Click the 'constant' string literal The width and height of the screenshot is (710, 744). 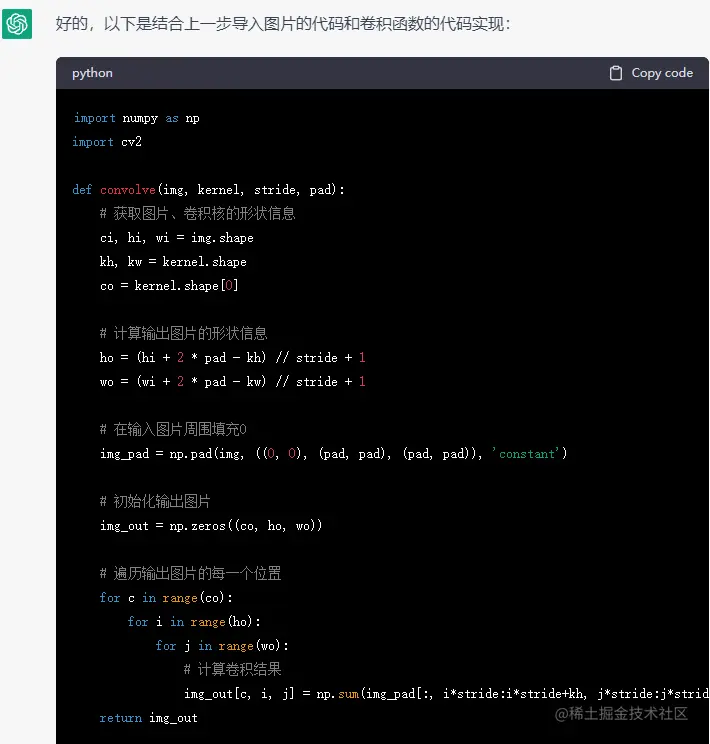click(527, 454)
